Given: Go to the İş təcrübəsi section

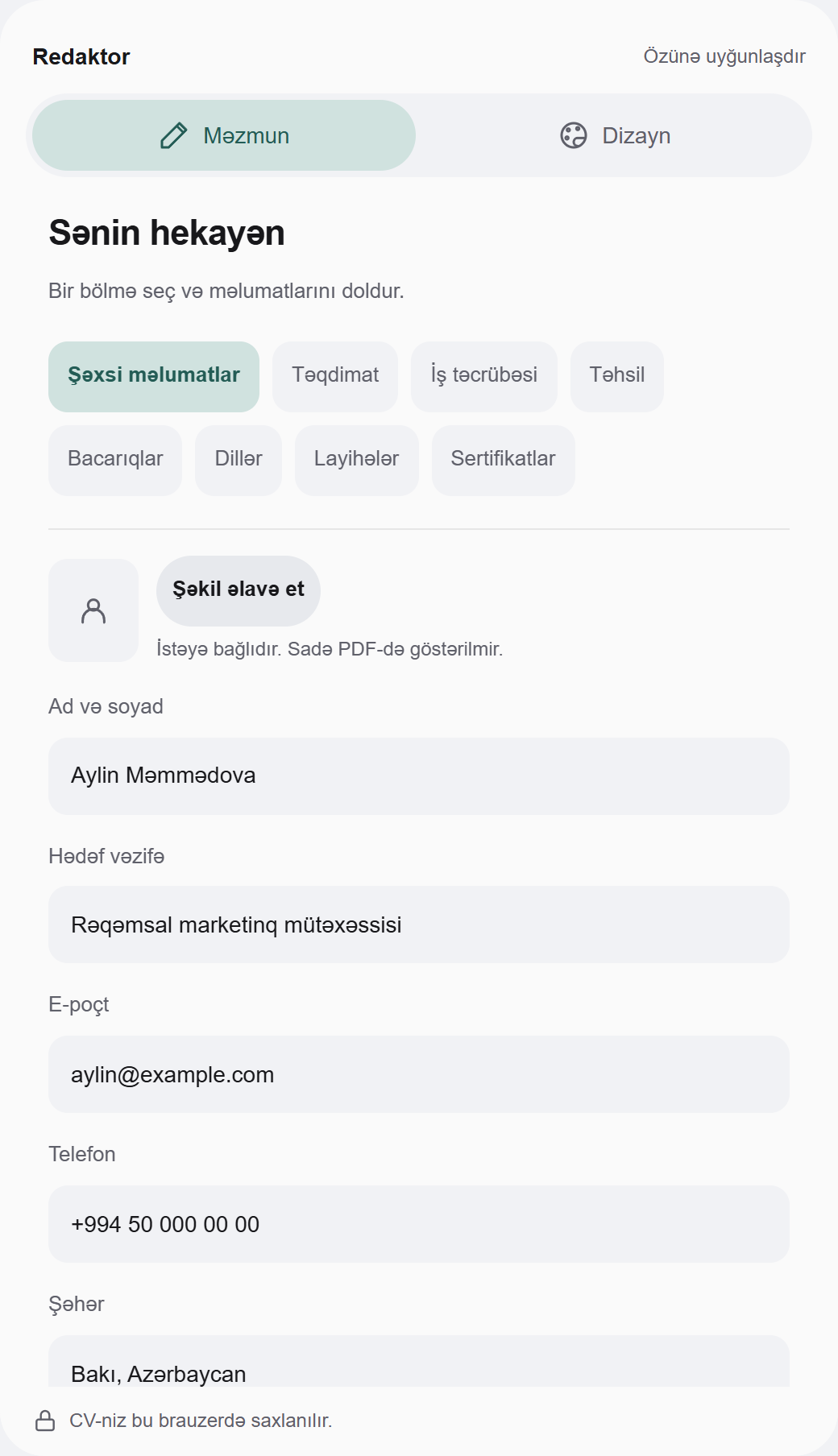Looking at the screenshot, I should (x=484, y=377).
